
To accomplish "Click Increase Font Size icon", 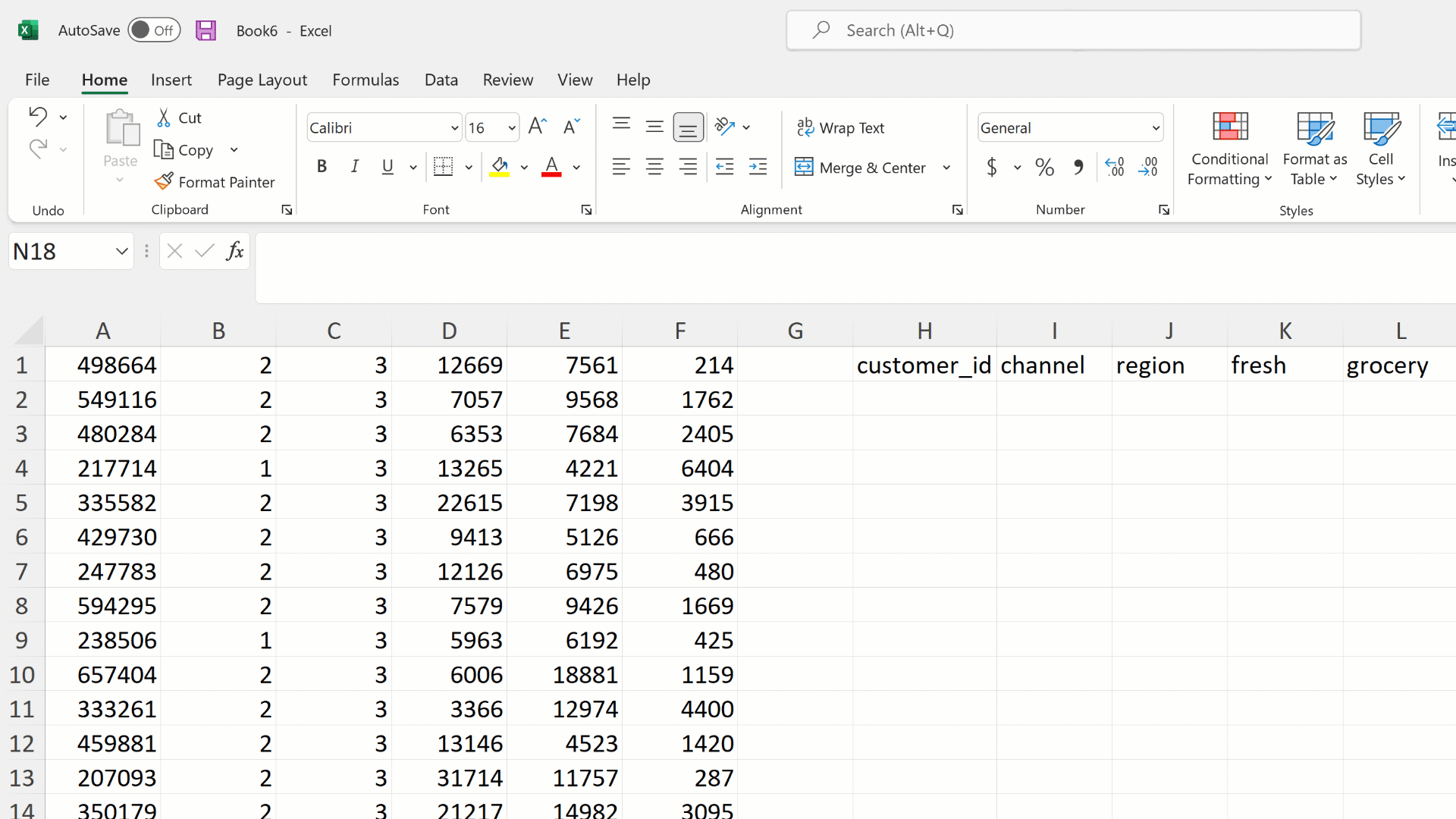I will [x=537, y=127].
